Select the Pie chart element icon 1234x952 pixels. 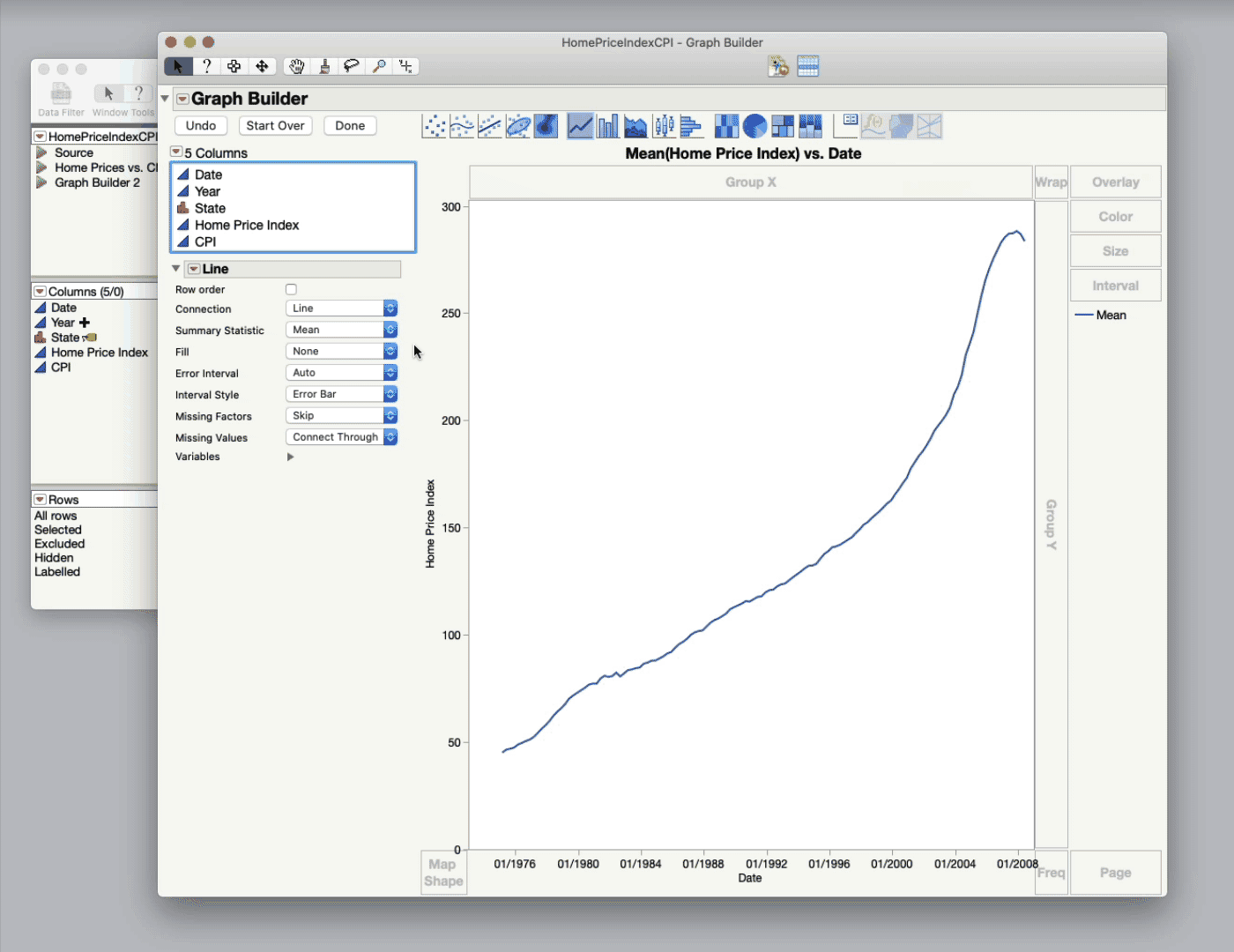point(755,125)
